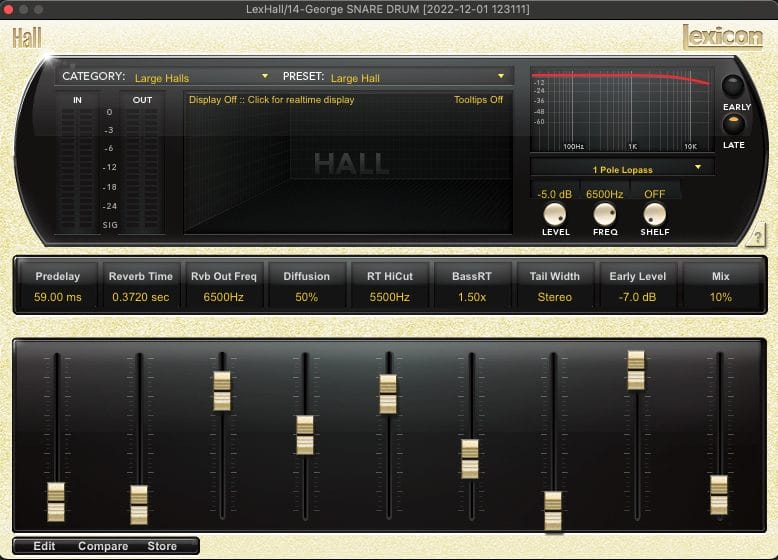This screenshot has height=560, width=778.
Task: Click the Rvb Out Freq slider handle
Action: [x=222, y=391]
